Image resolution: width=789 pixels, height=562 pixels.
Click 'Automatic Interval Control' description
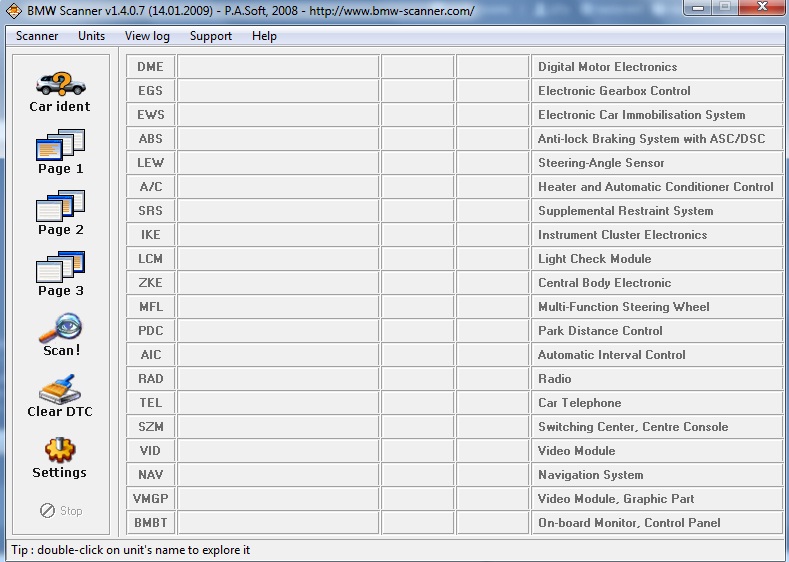click(611, 355)
